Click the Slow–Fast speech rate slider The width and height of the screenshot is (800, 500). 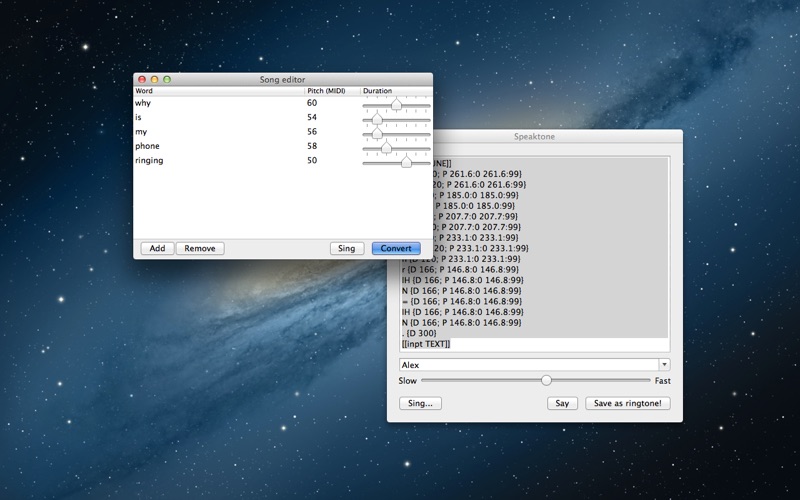coord(546,381)
